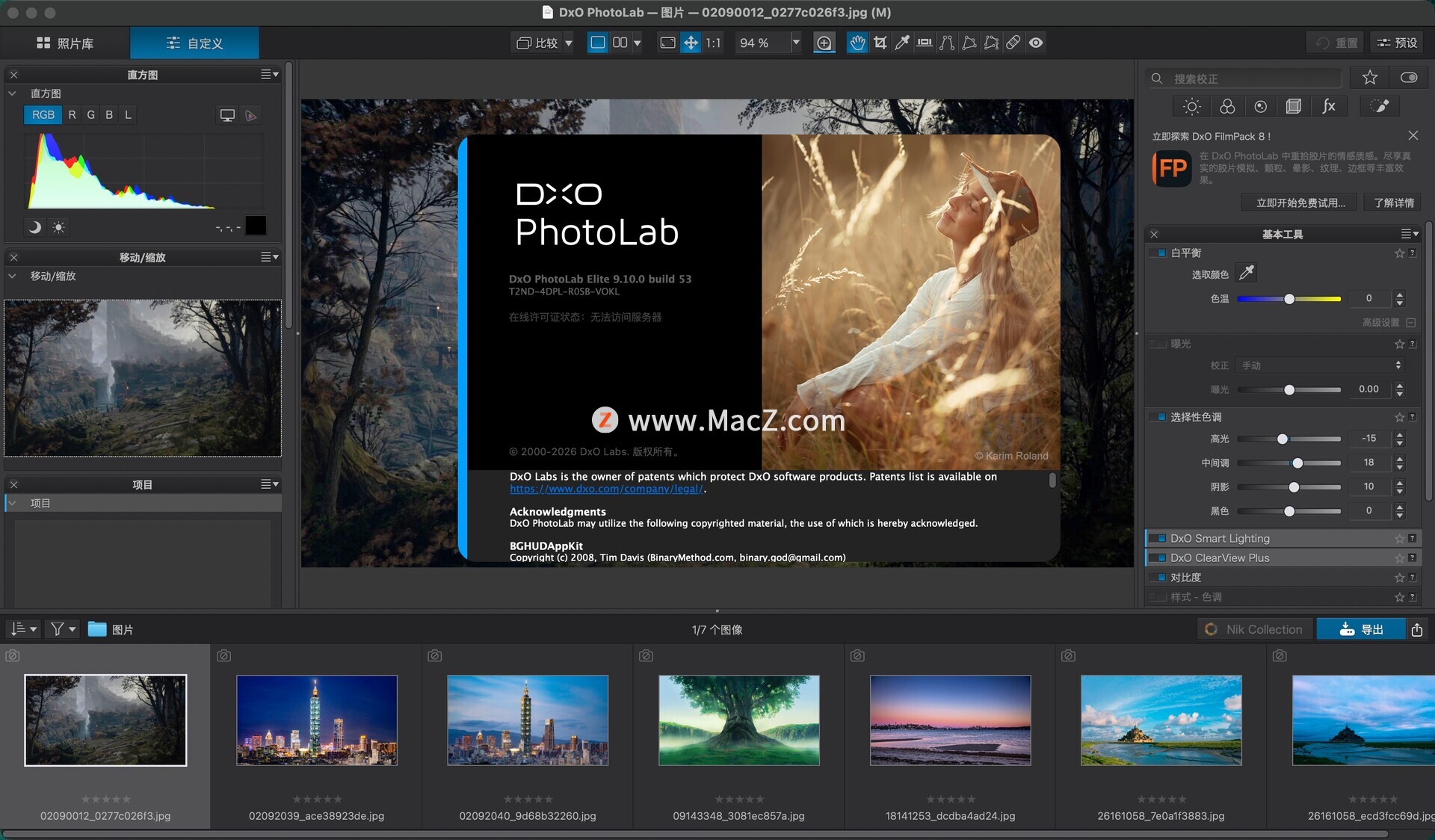
Task: Open the filmstrip filter menu
Action: tap(62, 629)
